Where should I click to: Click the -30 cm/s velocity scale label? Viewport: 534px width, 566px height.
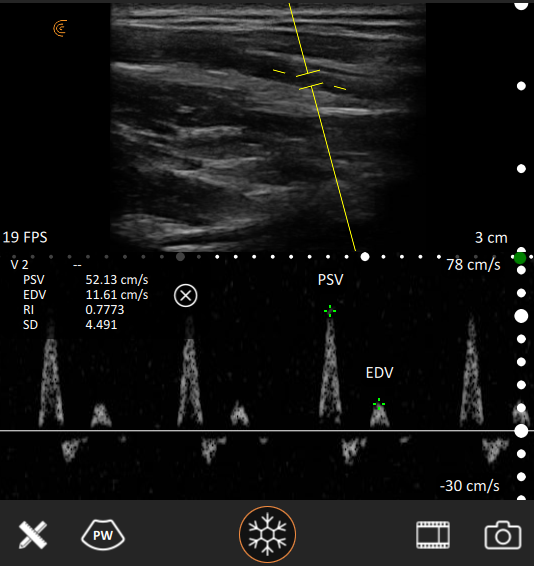click(469, 486)
